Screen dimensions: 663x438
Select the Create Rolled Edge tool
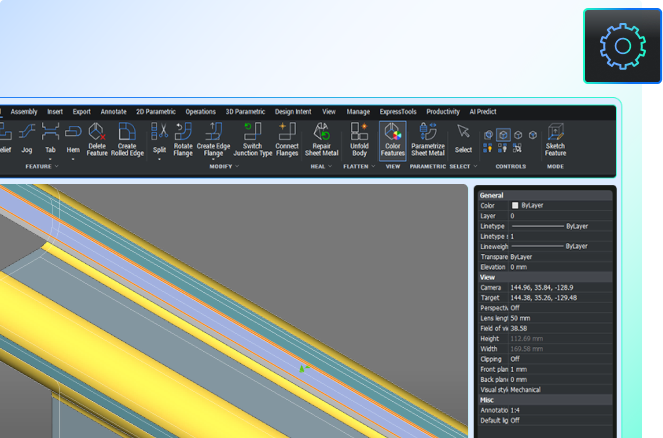point(127,139)
